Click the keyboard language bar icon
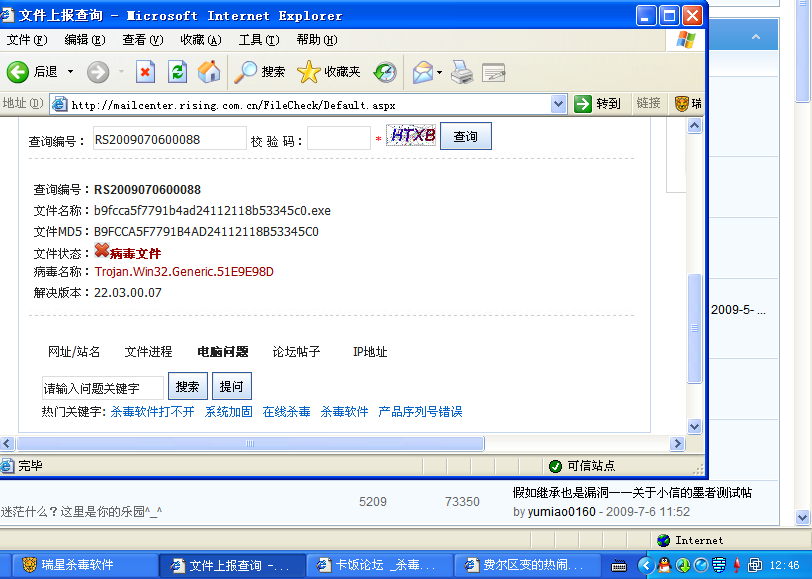The width and height of the screenshot is (812, 579). [x=618, y=565]
